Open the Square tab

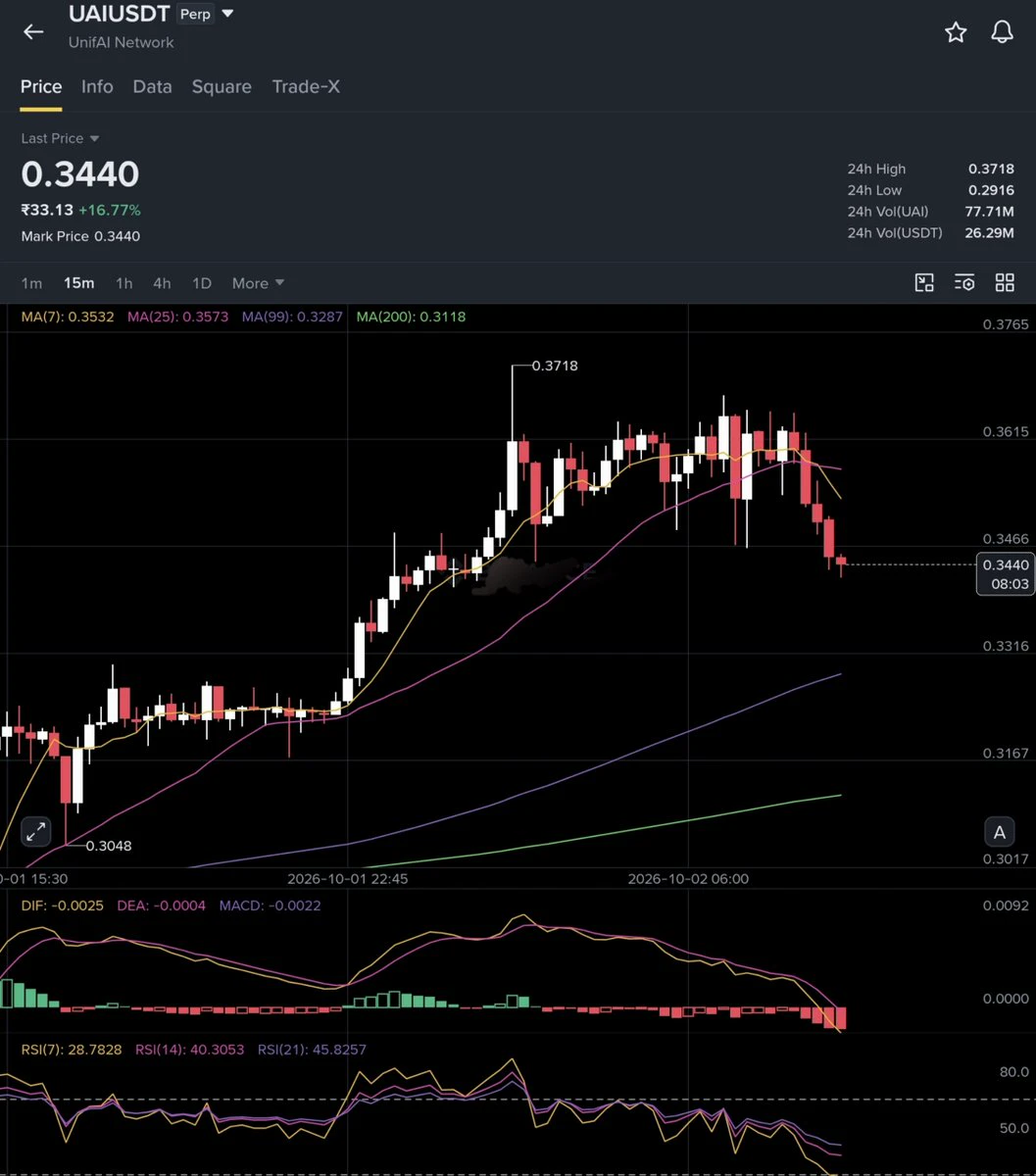(222, 86)
